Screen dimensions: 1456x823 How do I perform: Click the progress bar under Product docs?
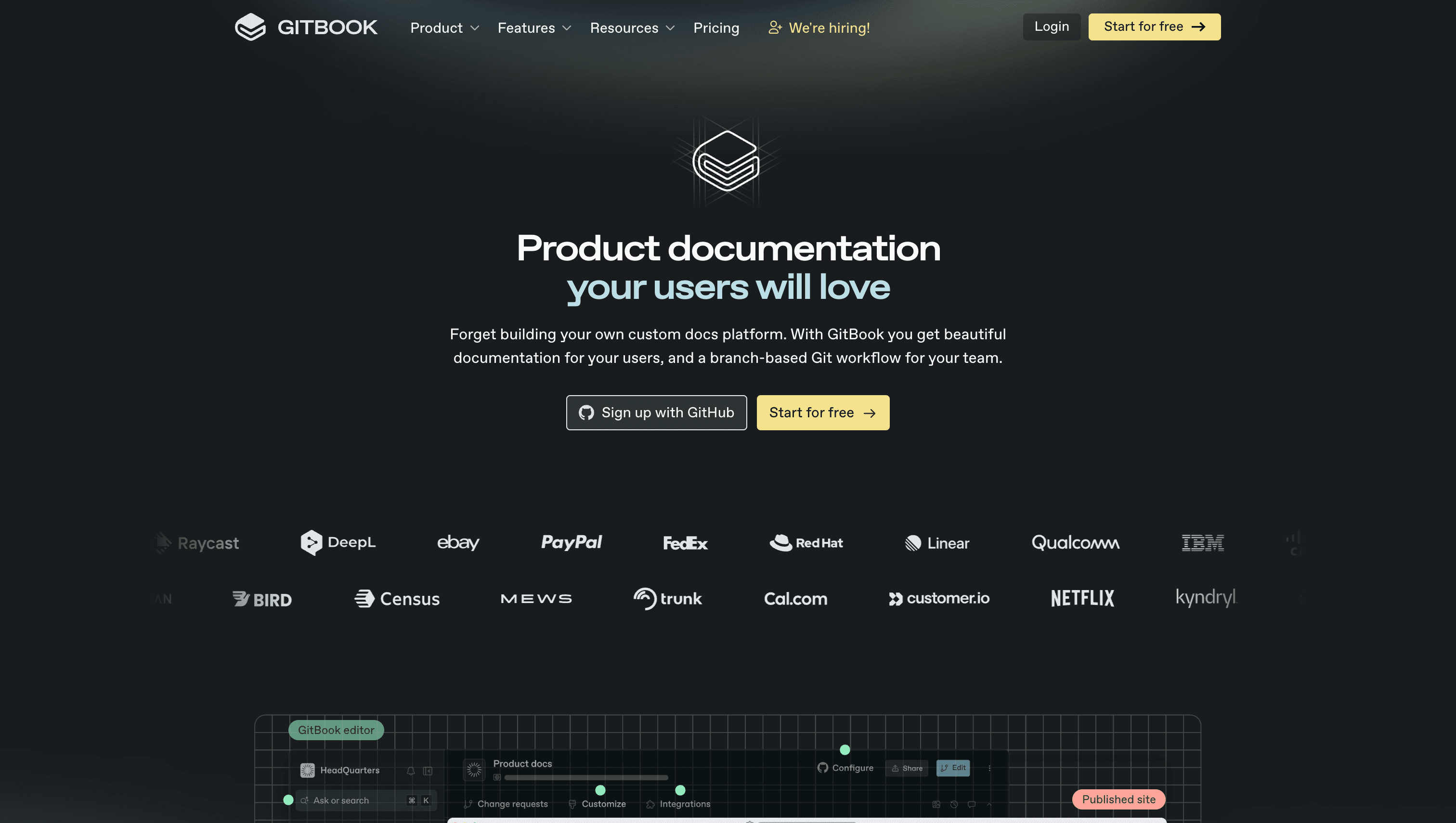point(586,778)
